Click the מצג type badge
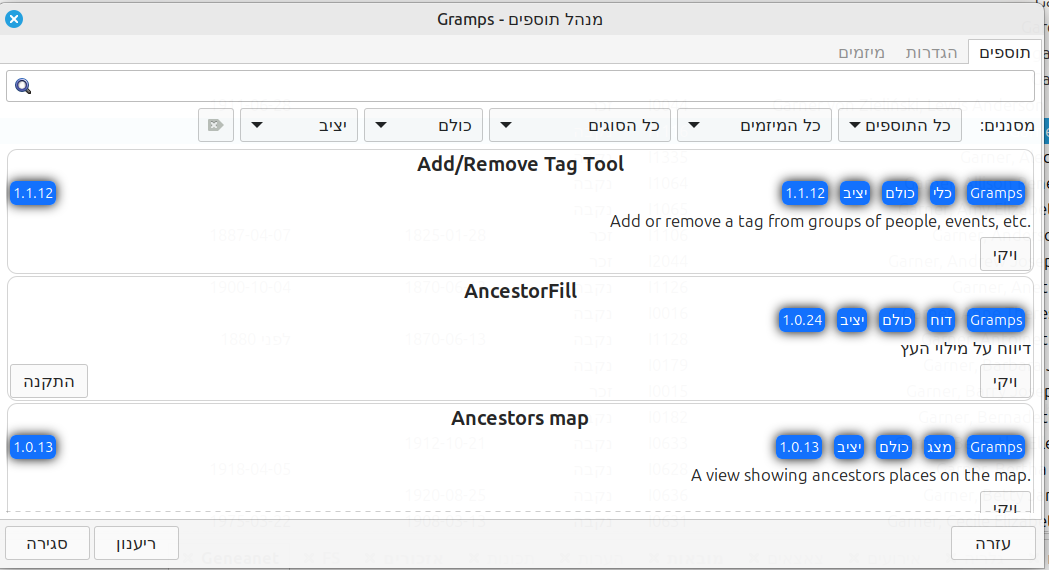 coord(939,448)
